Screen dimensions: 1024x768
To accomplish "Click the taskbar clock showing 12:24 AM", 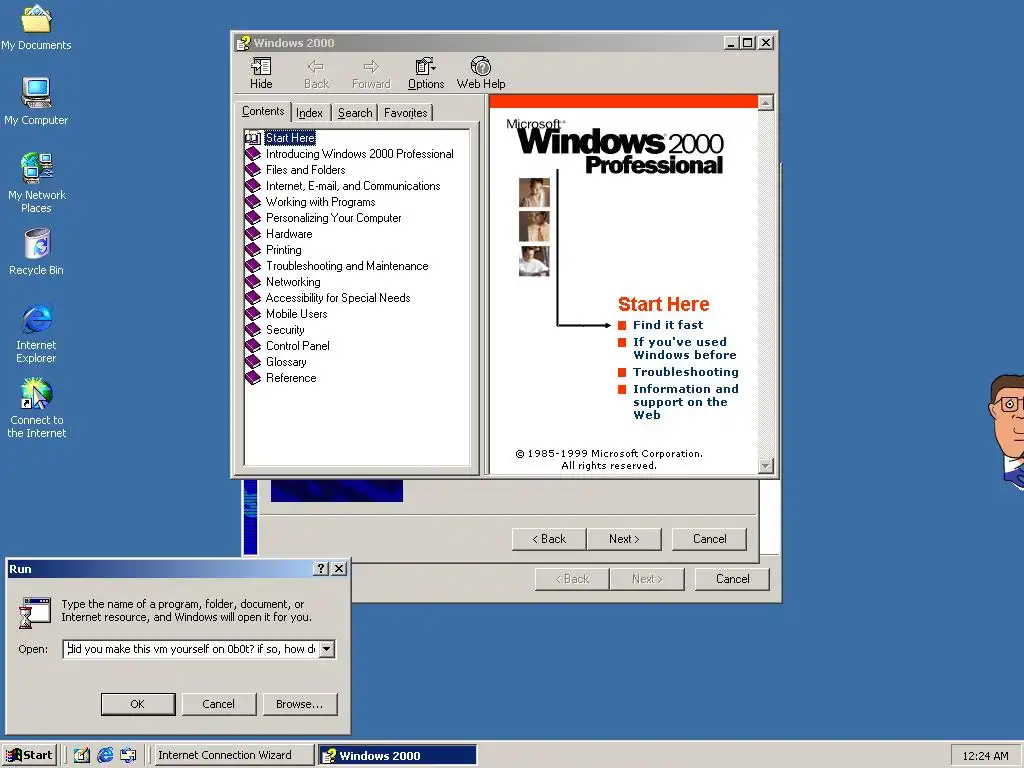I will (985, 756).
